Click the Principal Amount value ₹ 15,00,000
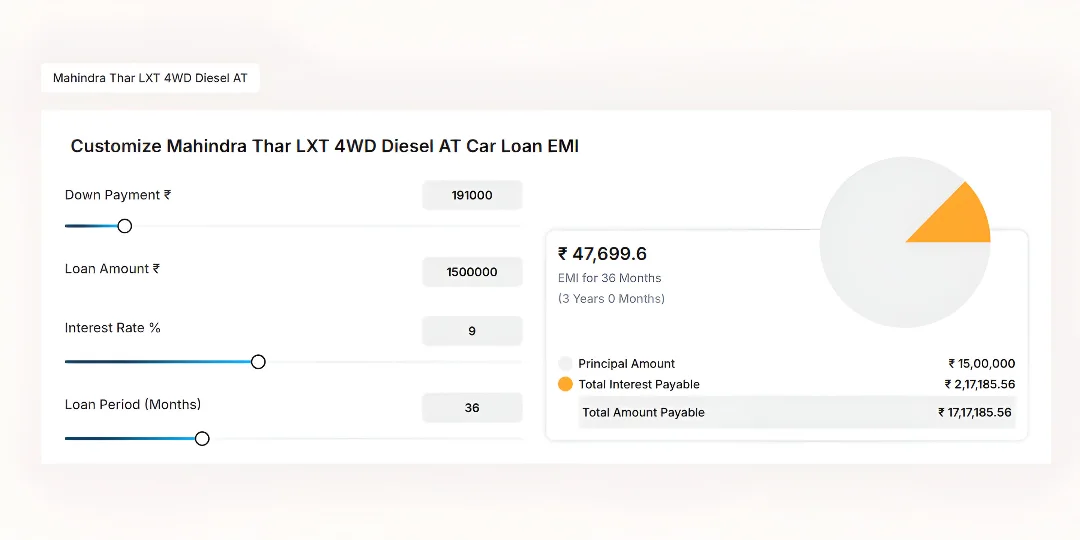 [981, 364]
